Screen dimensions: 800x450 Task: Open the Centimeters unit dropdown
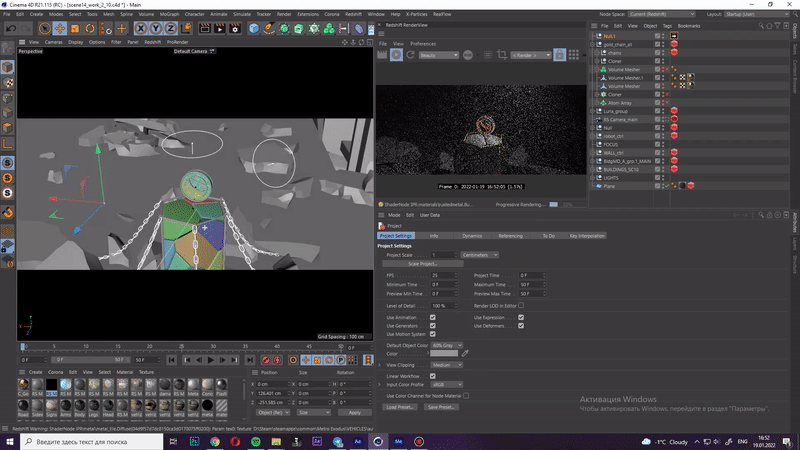click(x=479, y=255)
